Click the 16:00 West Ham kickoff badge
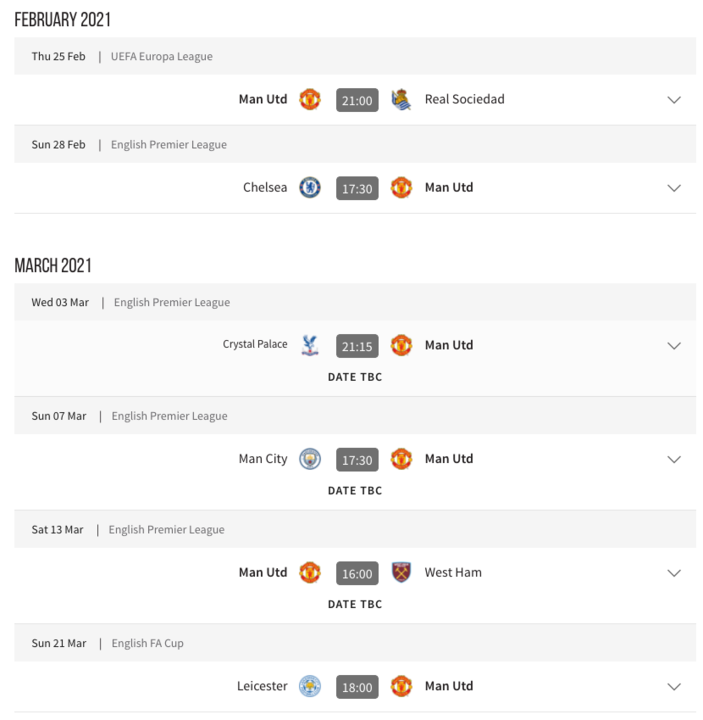 357,573
